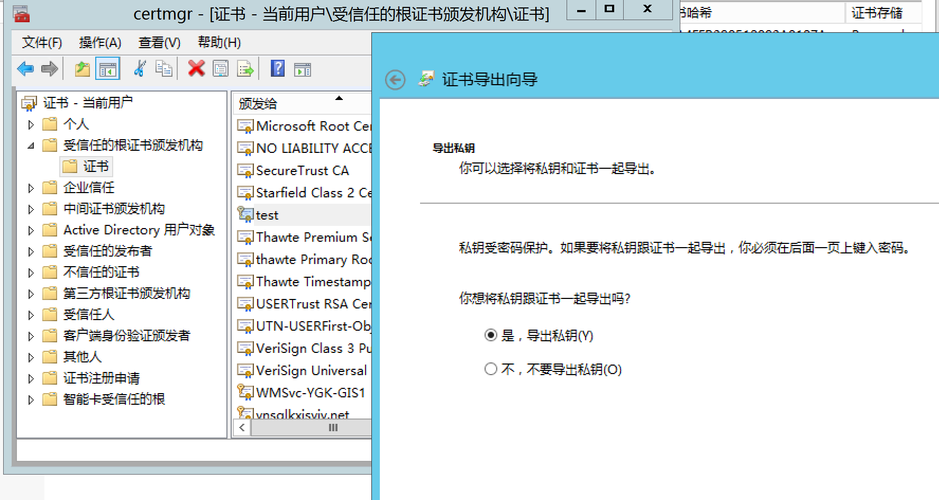The image size is (939, 500).
Task: Expand the 客户端身份验证颁发者 tree node
Action: (x=31, y=336)
